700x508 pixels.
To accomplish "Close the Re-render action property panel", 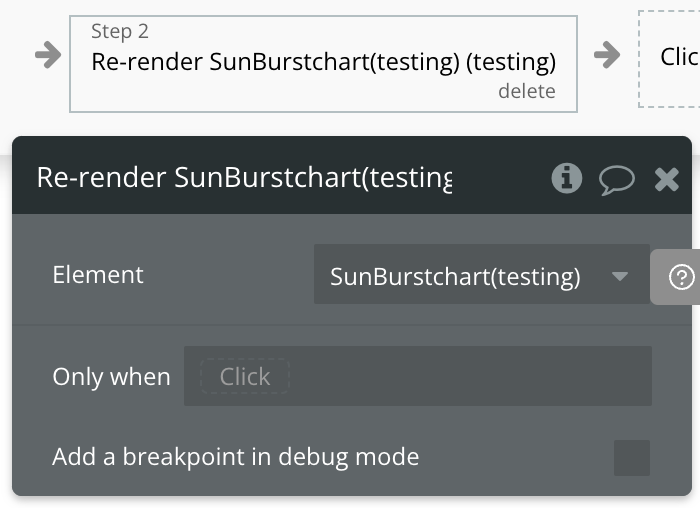I will 666,179.
